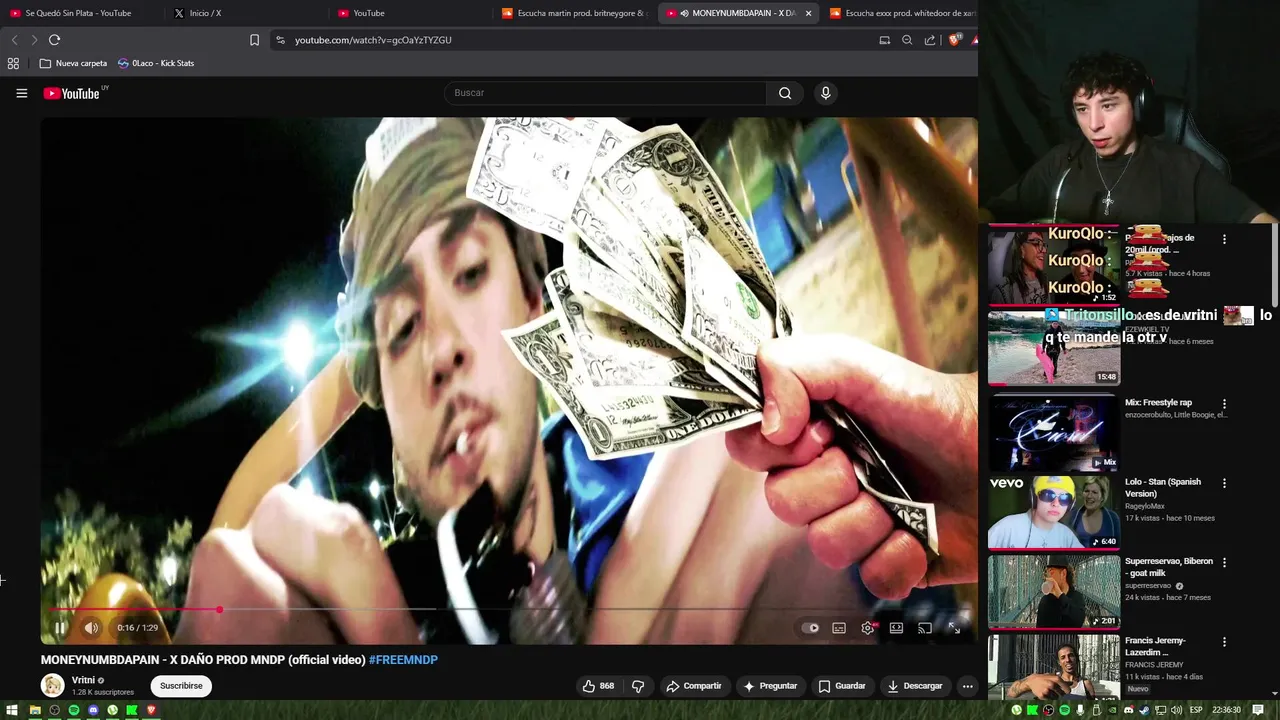Open video player settings gear
The width and height of the screenshot is (1280, 720).
point(868,628)
